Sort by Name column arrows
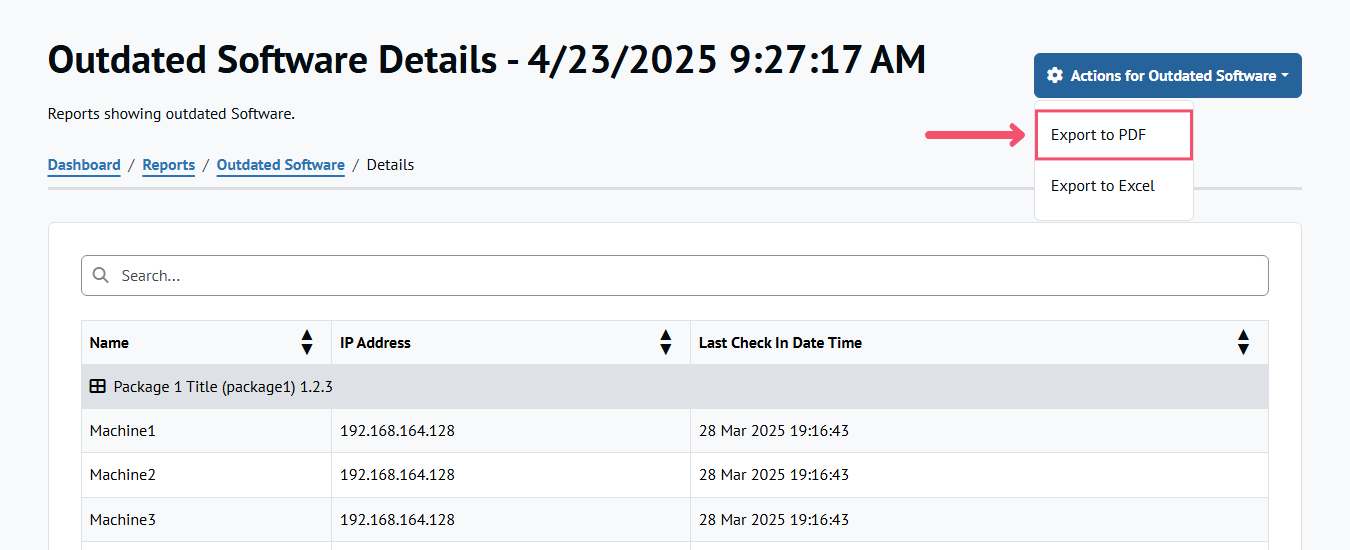This screenshot has width=1350, height=550. click(307, 342)
